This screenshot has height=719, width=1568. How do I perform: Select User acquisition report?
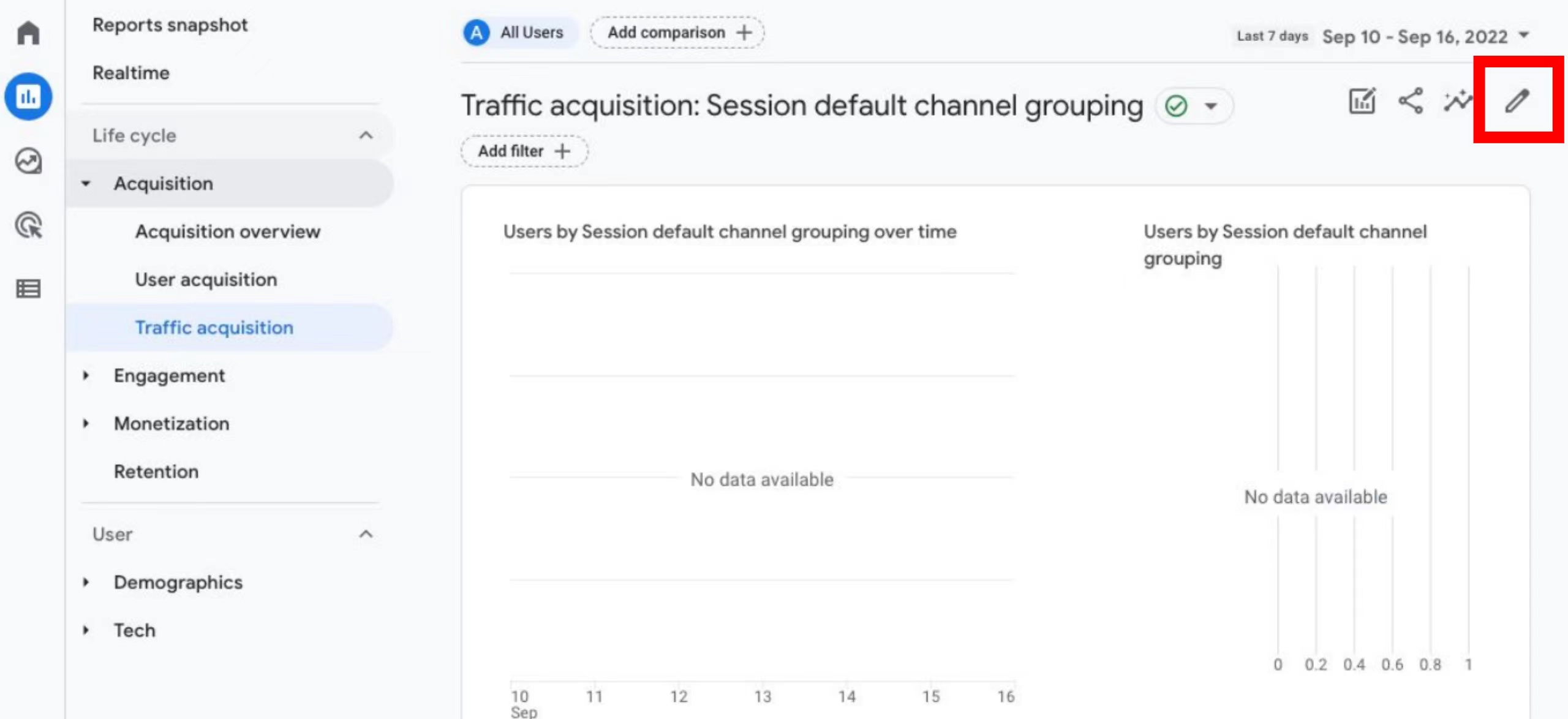(x=206, y=280)
